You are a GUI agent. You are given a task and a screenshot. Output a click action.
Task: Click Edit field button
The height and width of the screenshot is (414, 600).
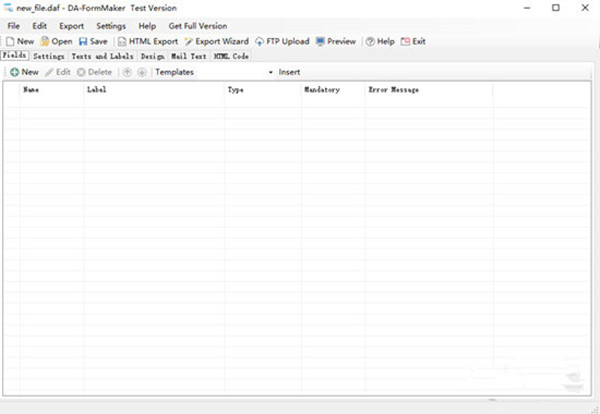[x=58, y=72]
